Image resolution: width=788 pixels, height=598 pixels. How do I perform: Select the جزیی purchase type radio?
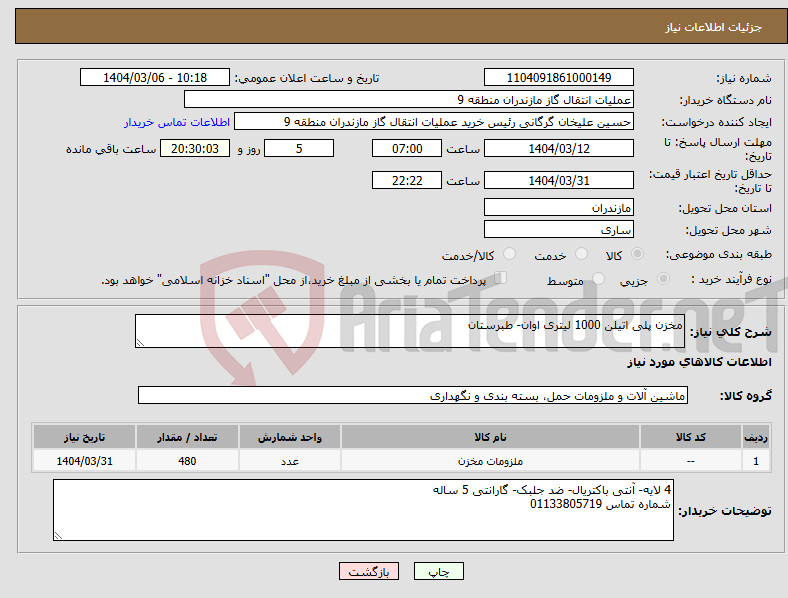[663, 278]
